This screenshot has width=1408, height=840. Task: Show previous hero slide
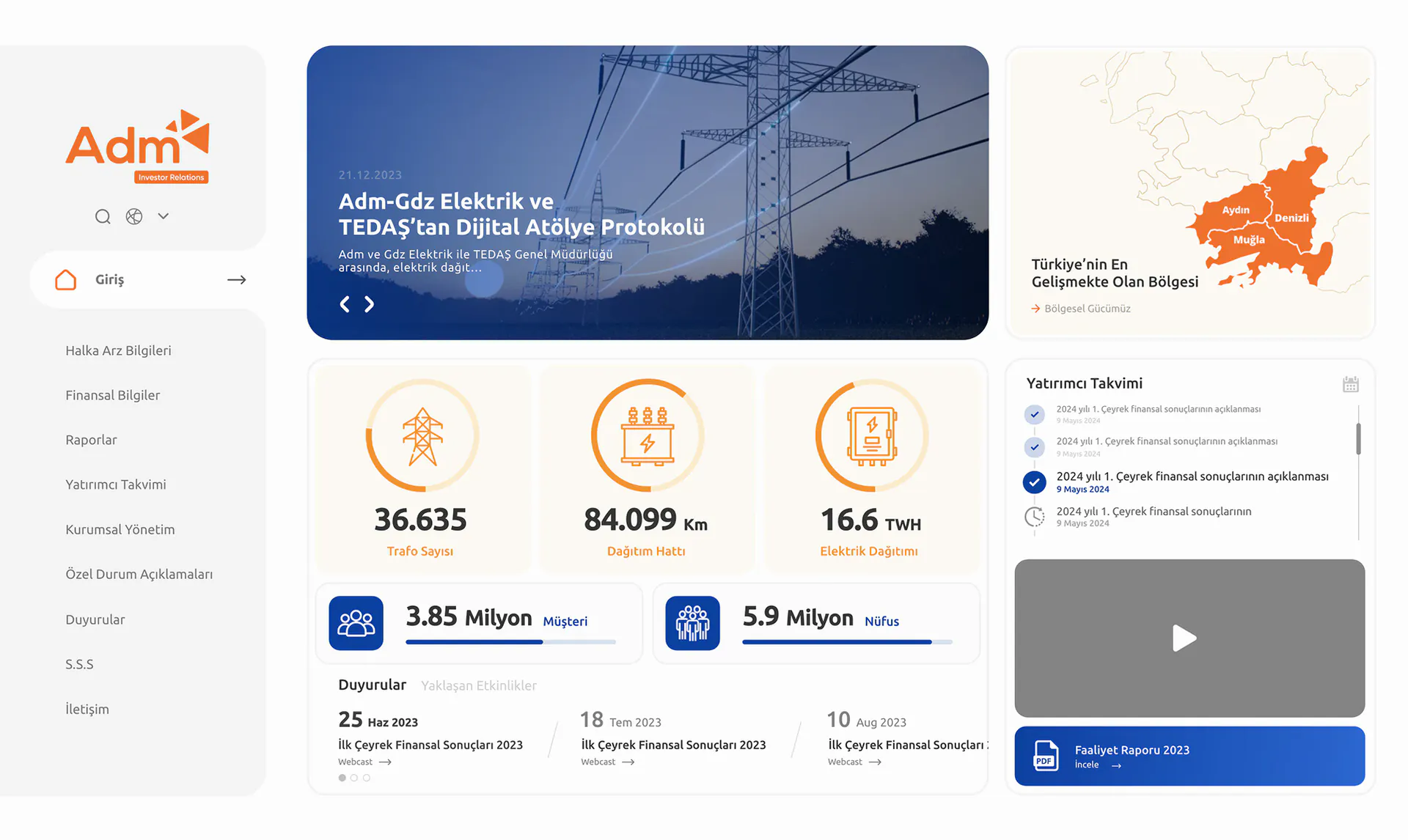coord(345,304)
